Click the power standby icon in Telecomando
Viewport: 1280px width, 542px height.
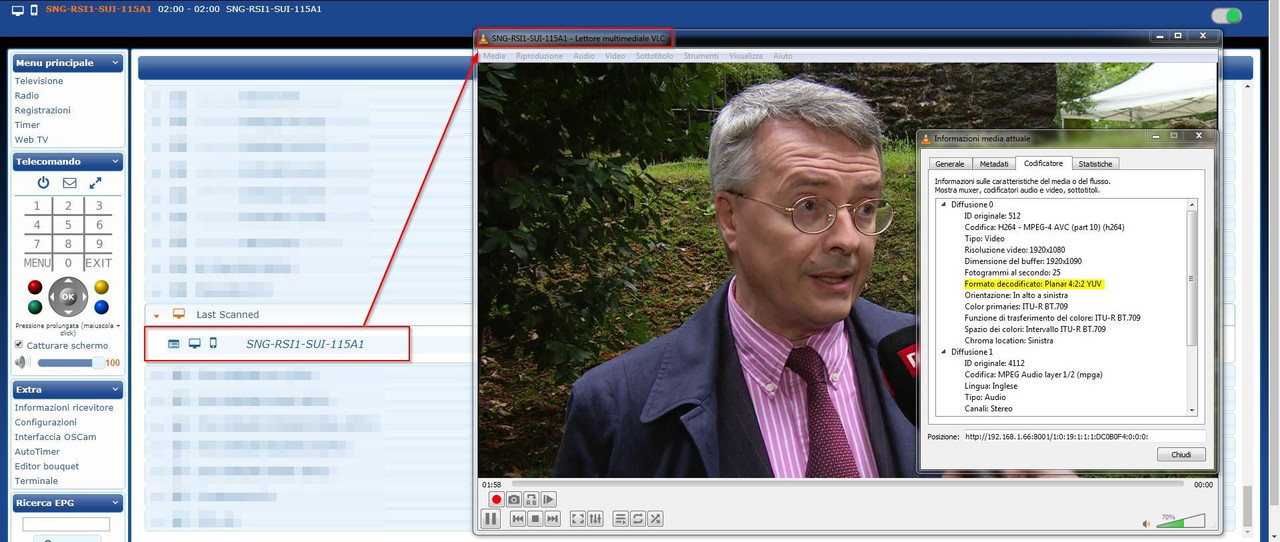point(43,183)
